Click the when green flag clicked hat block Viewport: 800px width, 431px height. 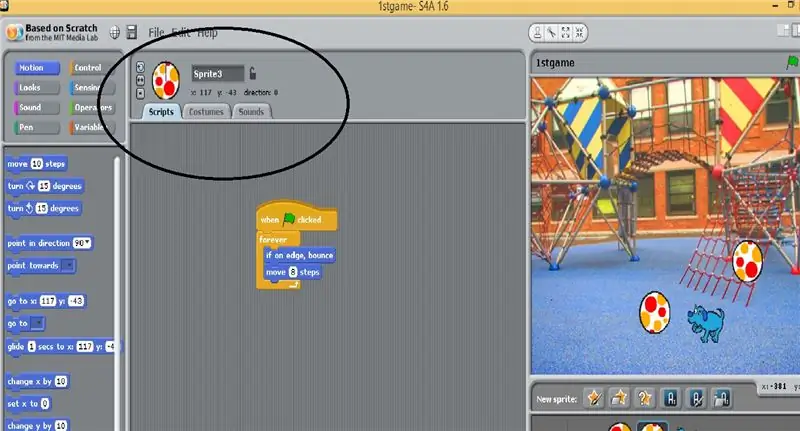[x=297, y=217]
